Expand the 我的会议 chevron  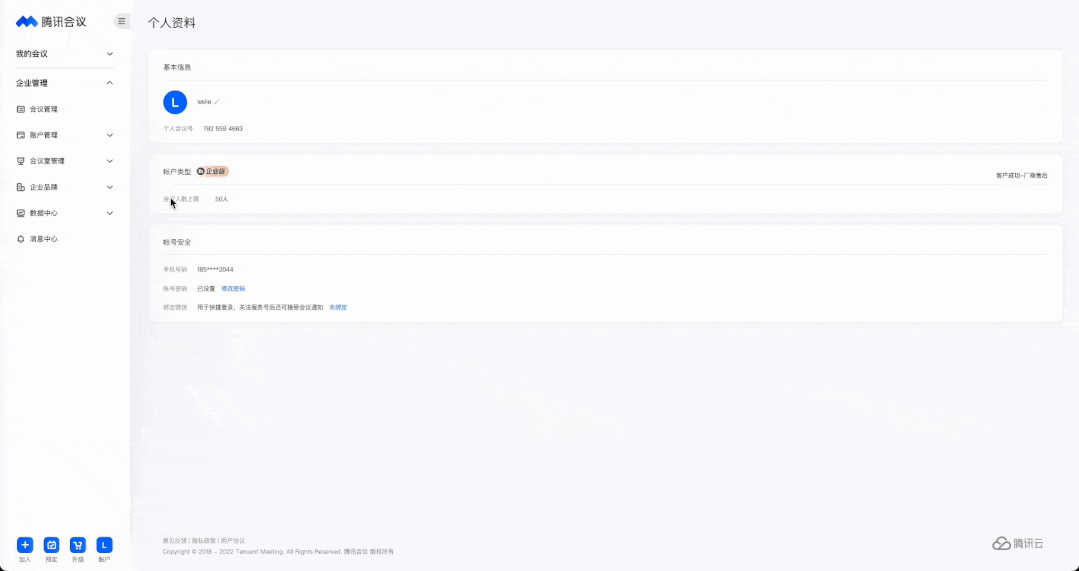(x=110, y=54)
